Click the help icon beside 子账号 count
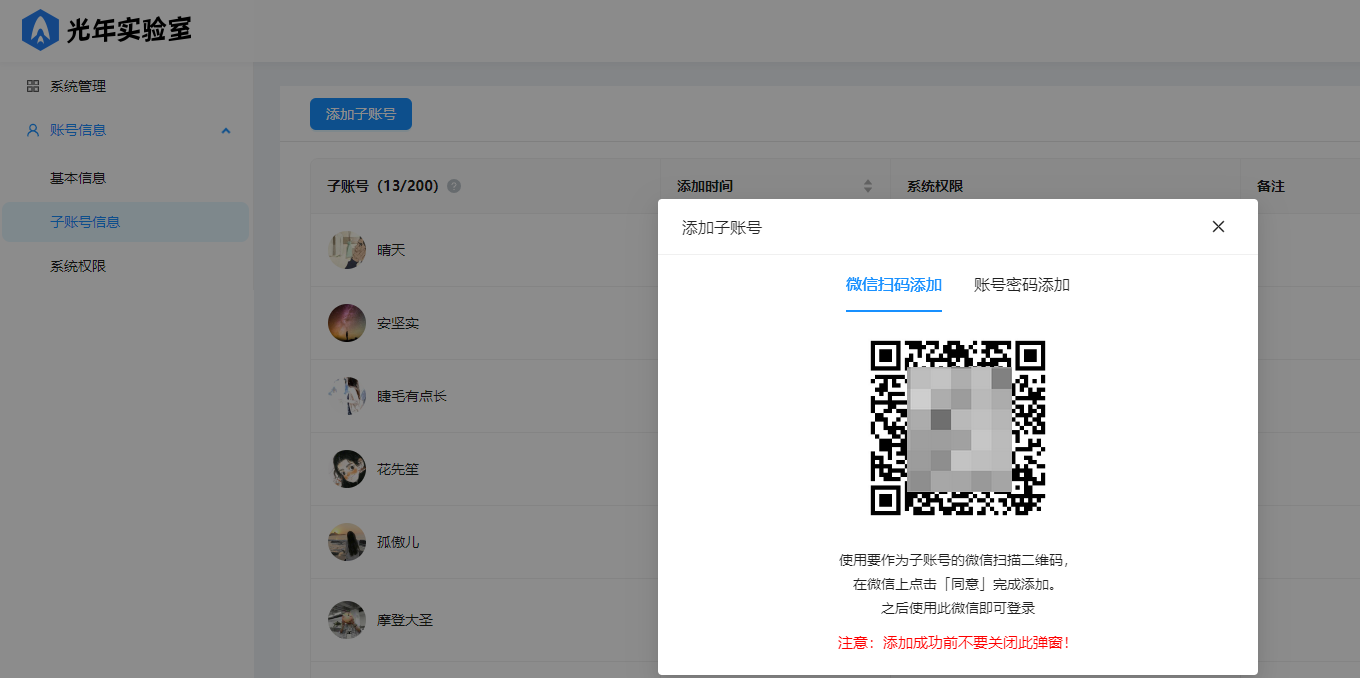Viewport: 1360px width, 678px height. tap(454, 186)
